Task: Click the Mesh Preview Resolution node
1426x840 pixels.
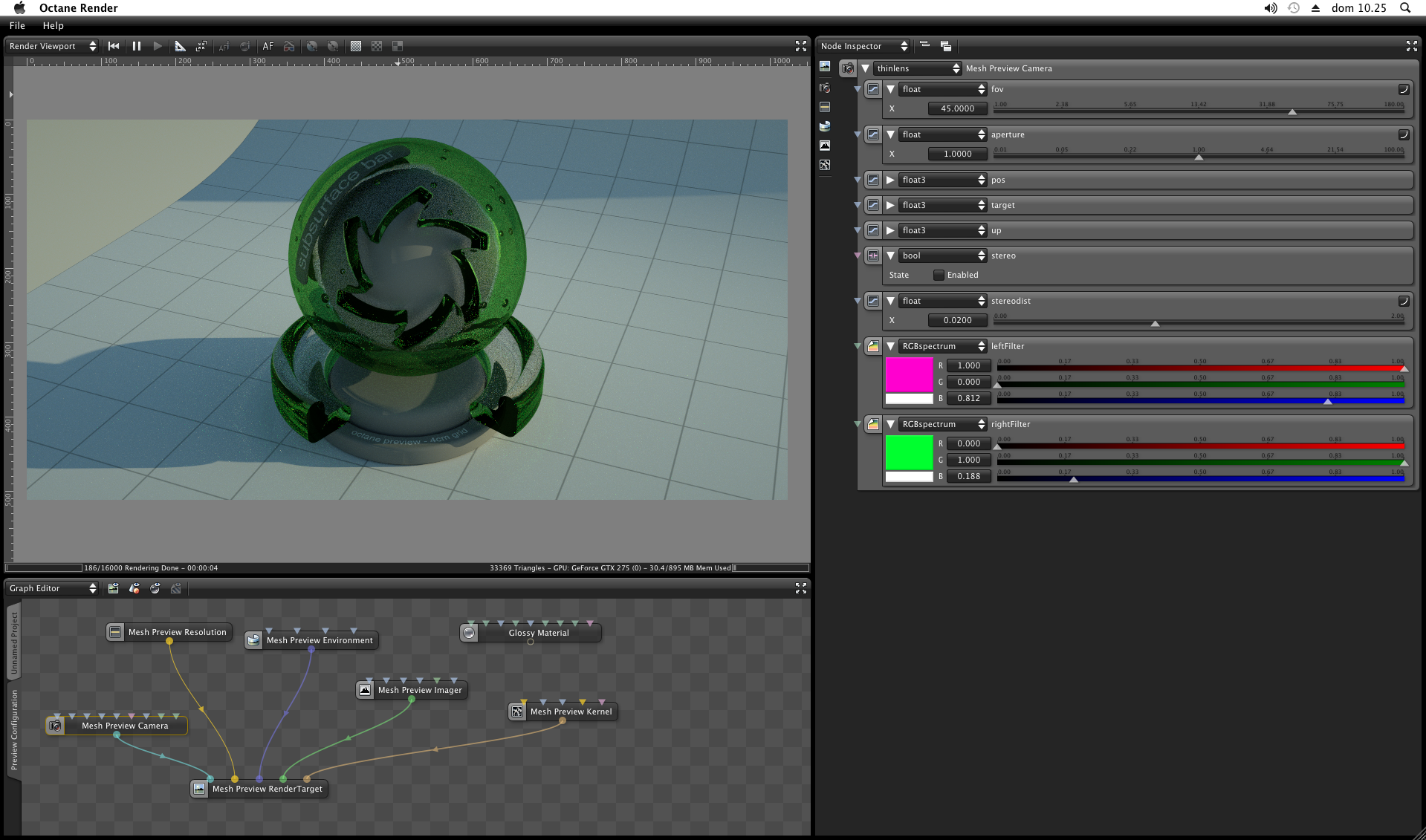Action: pos(169,632)
